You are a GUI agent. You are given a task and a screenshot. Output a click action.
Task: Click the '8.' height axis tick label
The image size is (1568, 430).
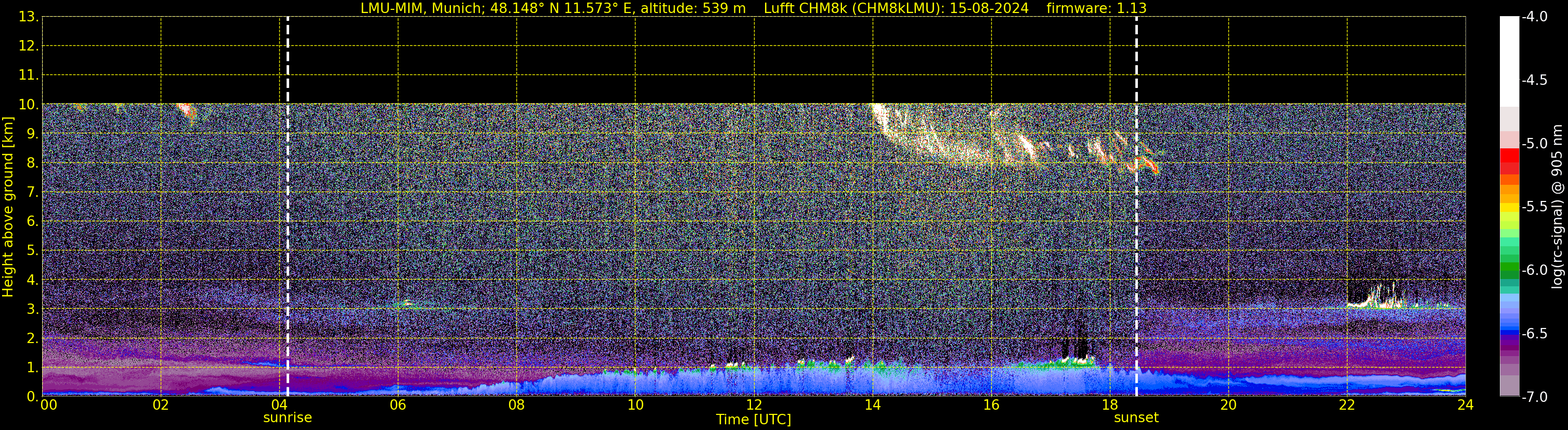(33, 162)
